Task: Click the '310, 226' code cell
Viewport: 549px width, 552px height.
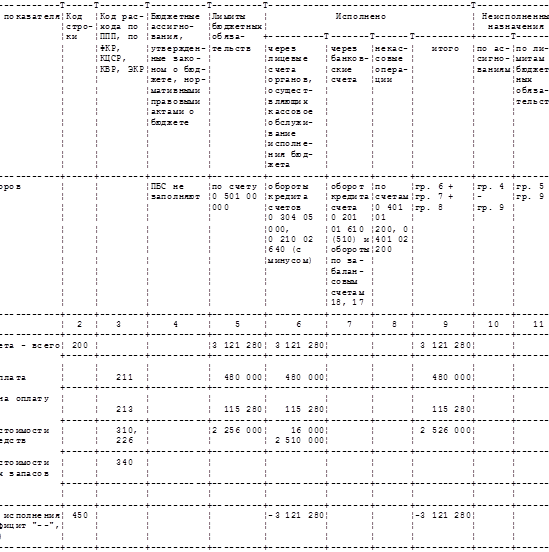Action: [126, 435]
